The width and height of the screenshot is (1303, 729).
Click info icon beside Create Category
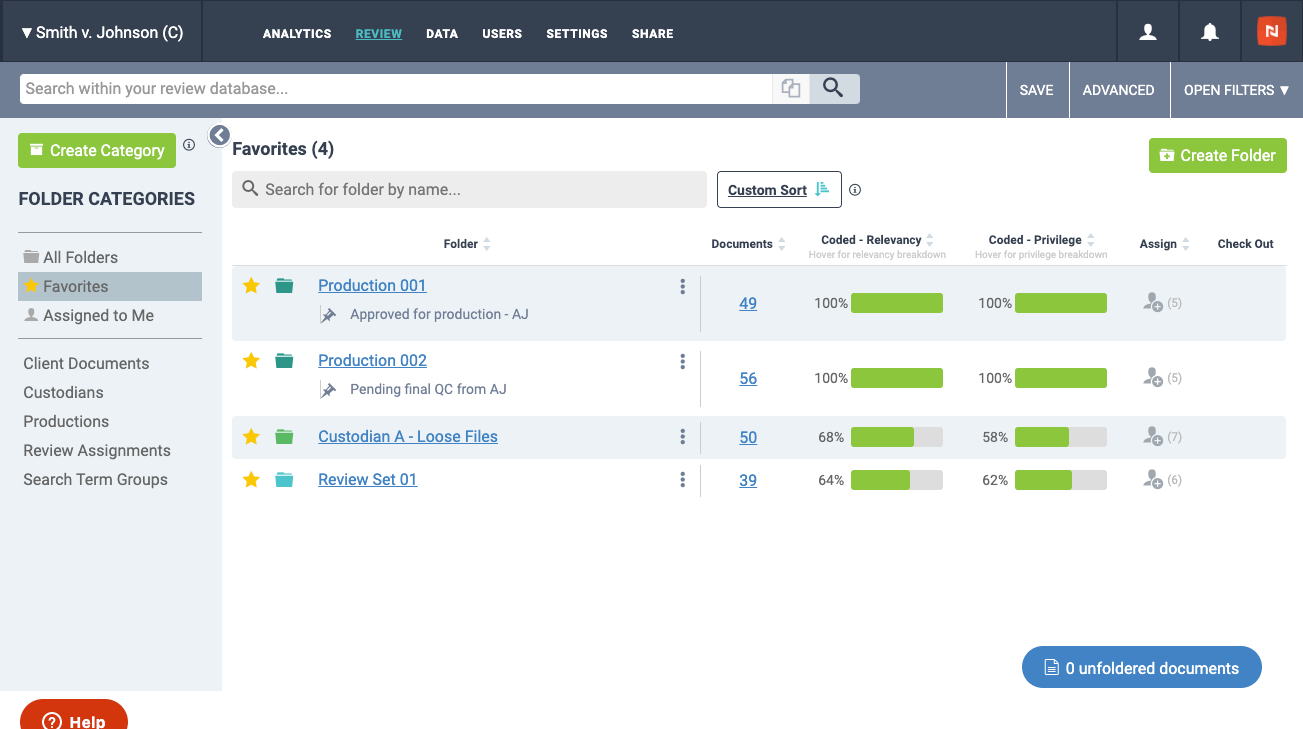[189, 145]
